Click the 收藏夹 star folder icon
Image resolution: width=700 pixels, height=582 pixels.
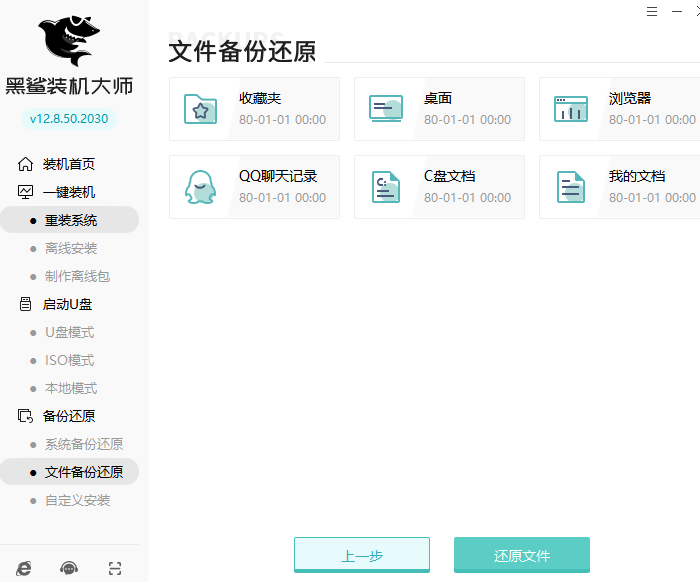pos(200,109)
